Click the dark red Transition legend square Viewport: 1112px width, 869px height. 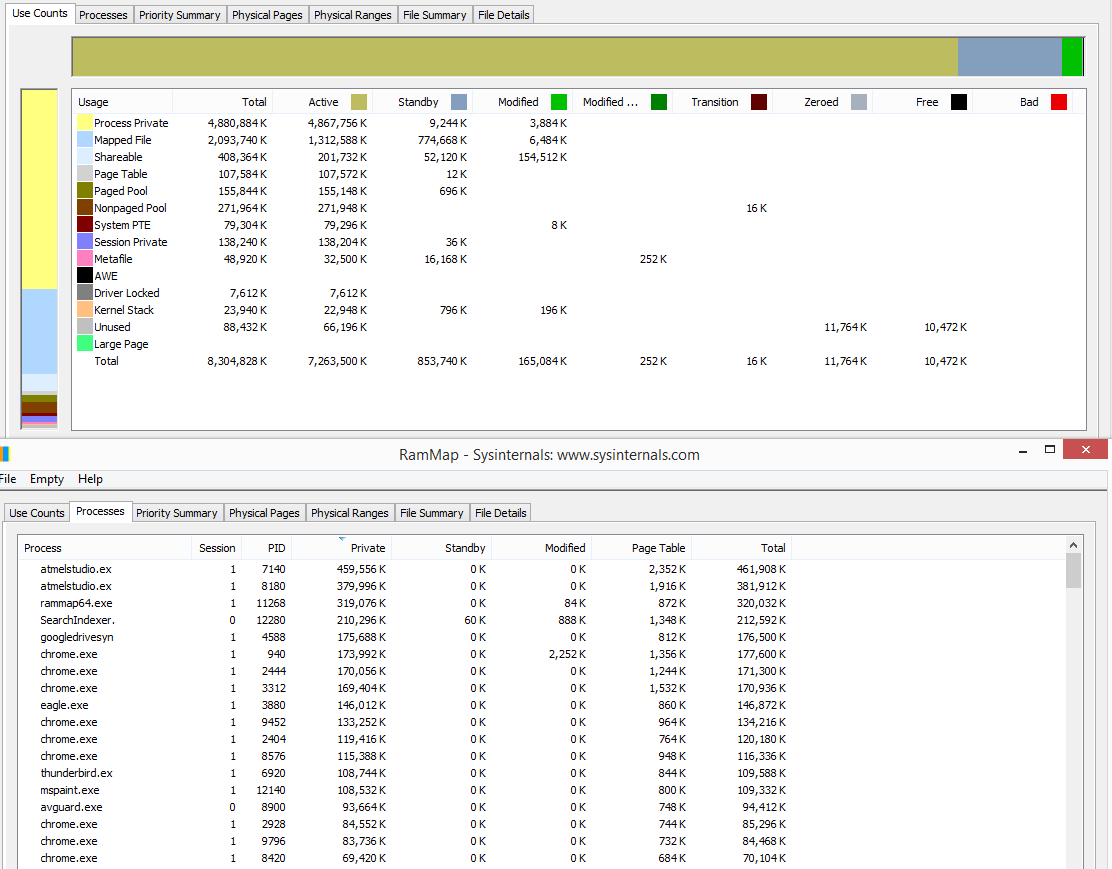point(760,102)
